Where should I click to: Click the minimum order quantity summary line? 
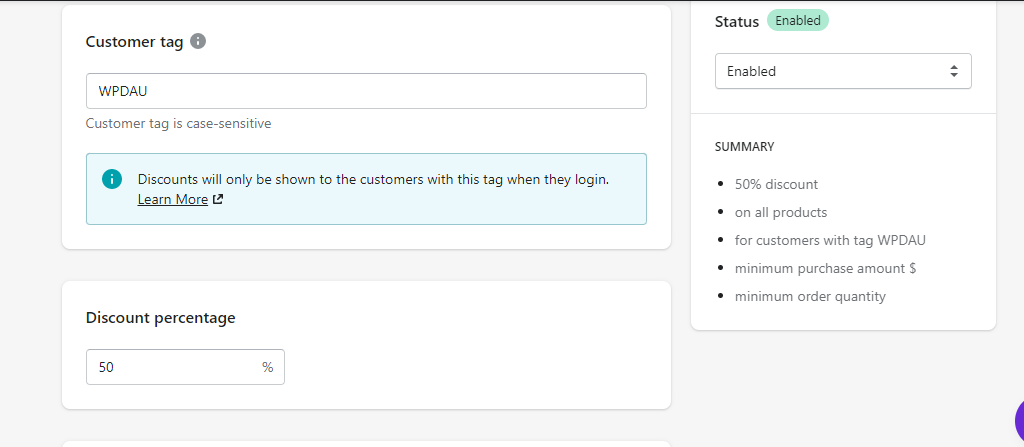tap(810, 296)
